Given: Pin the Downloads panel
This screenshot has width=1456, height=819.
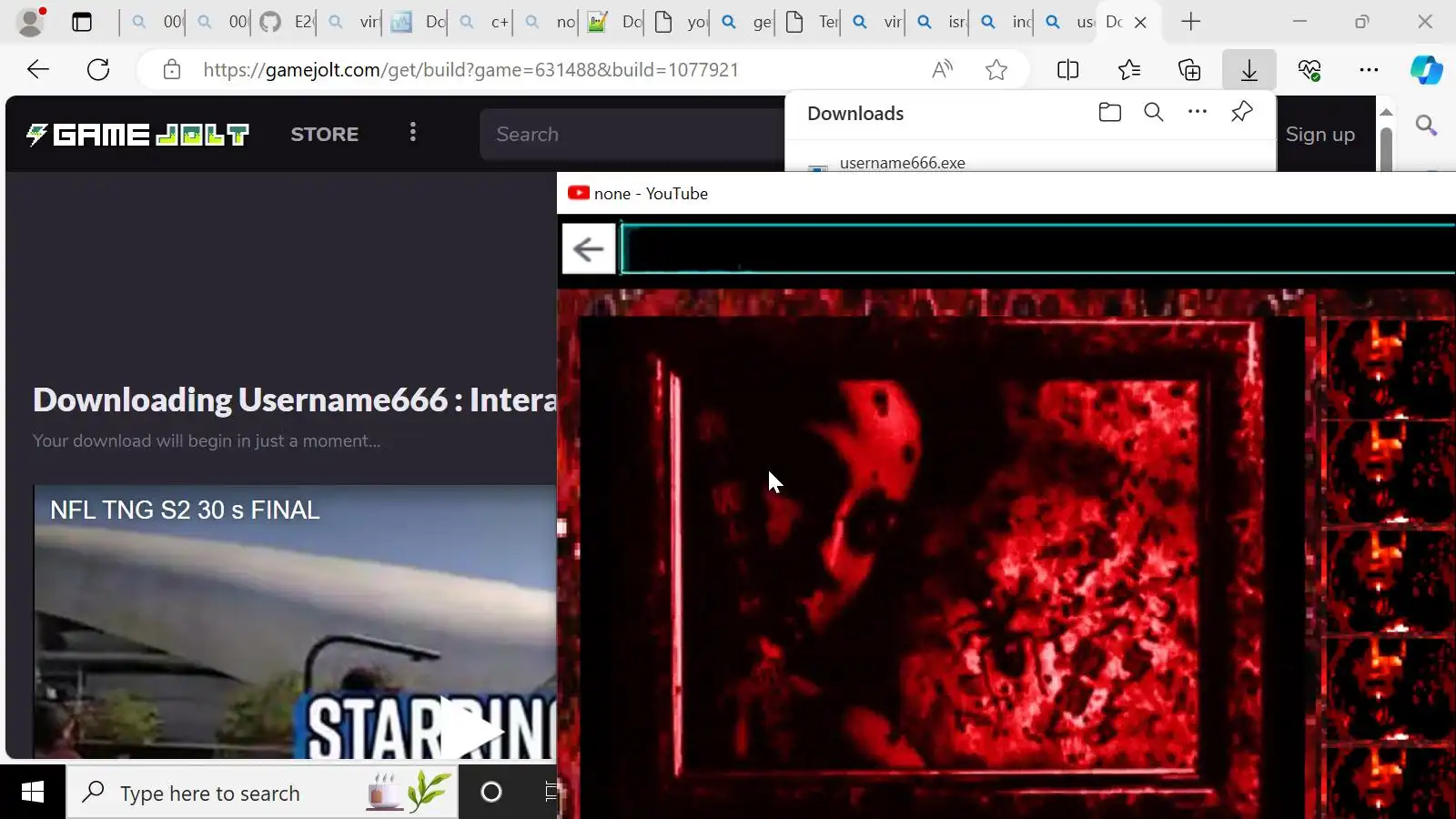Looking at the screenshot, I should 1241,112.
